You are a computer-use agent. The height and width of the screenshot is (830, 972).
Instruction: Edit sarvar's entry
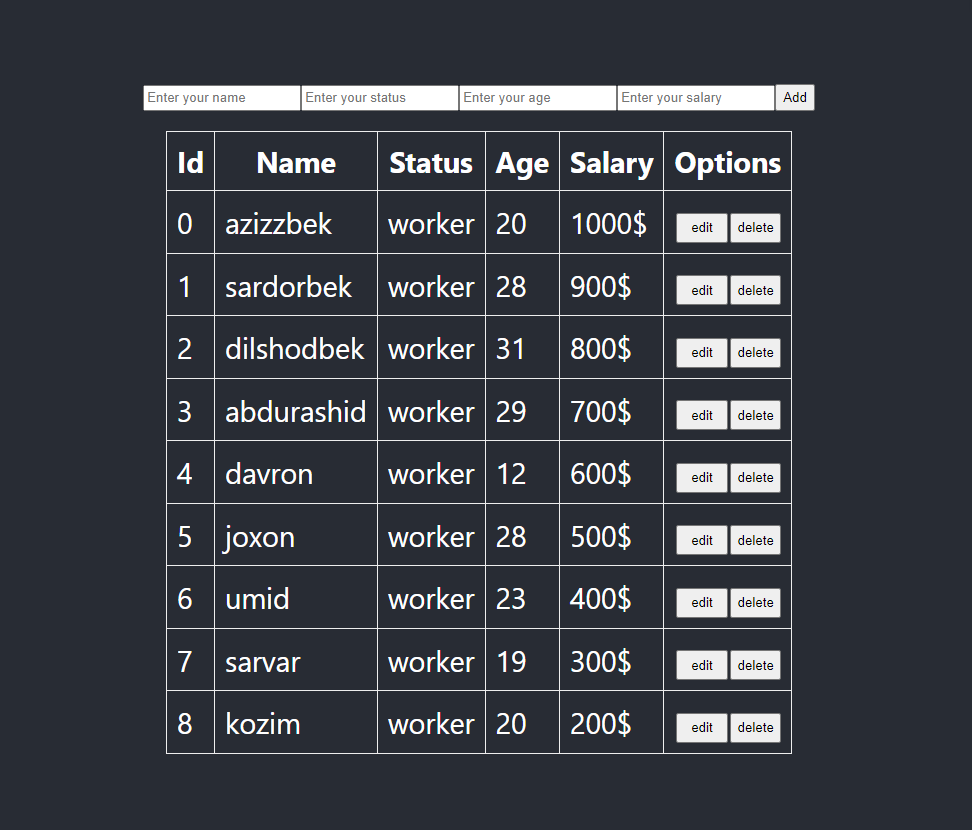(702, 665)
